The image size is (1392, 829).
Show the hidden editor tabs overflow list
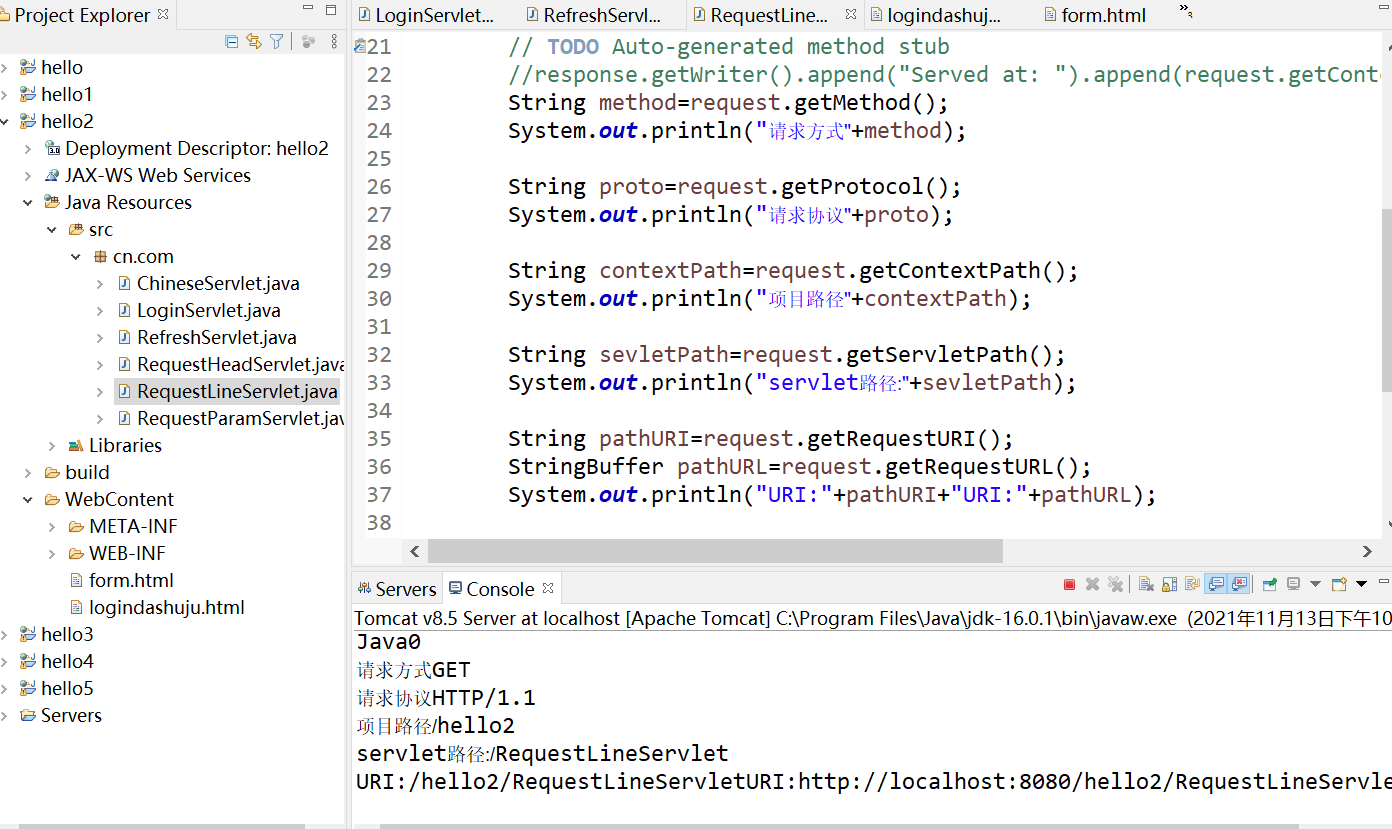[1186, 11]
